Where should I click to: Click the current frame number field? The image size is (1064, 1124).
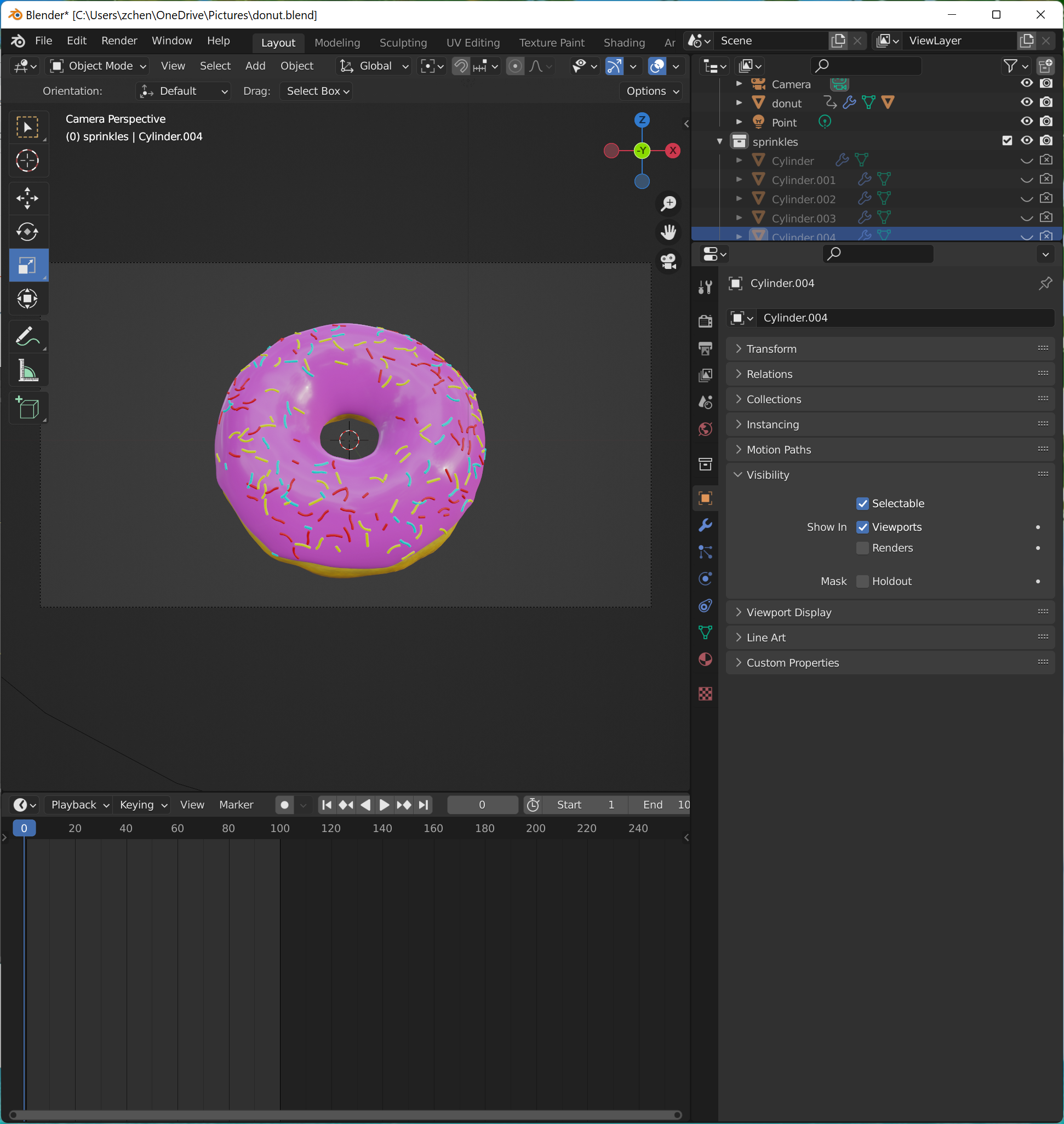point(482,805)
